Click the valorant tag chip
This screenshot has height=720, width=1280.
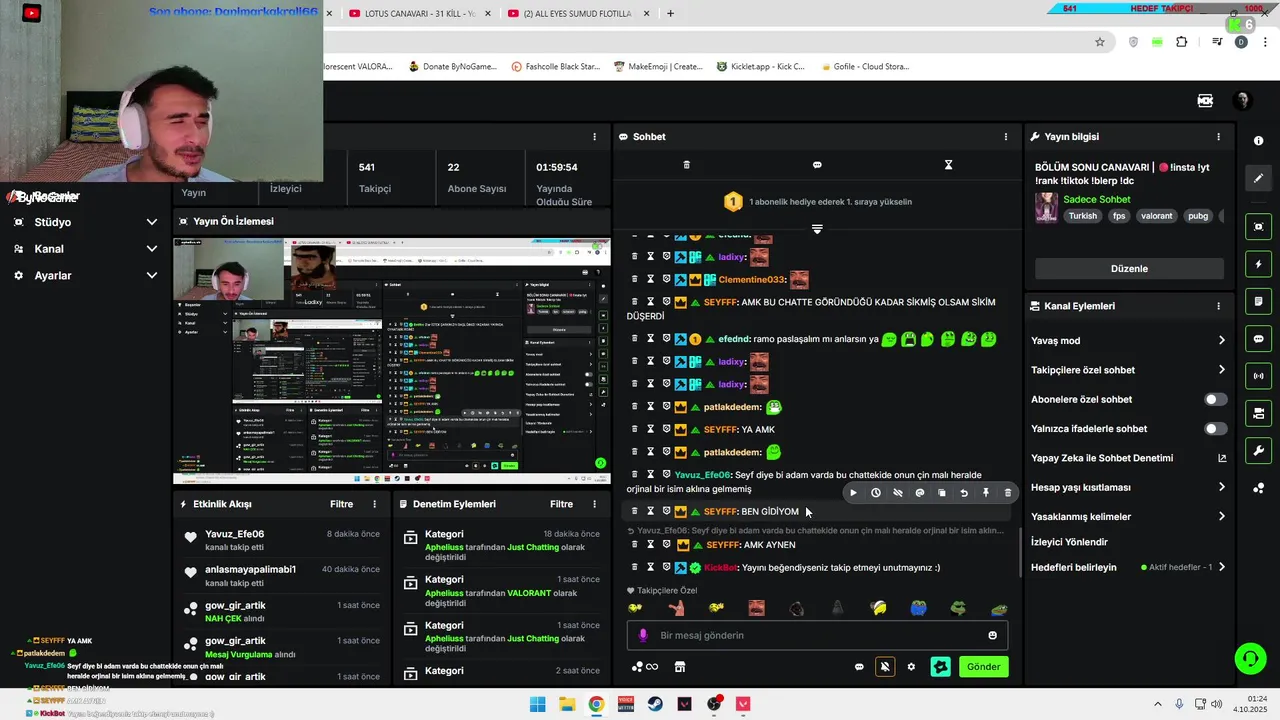point(1157,216)
